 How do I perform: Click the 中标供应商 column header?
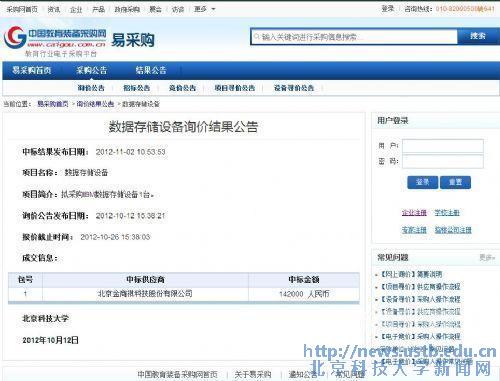pyautogui.click(x=145, y=279)
